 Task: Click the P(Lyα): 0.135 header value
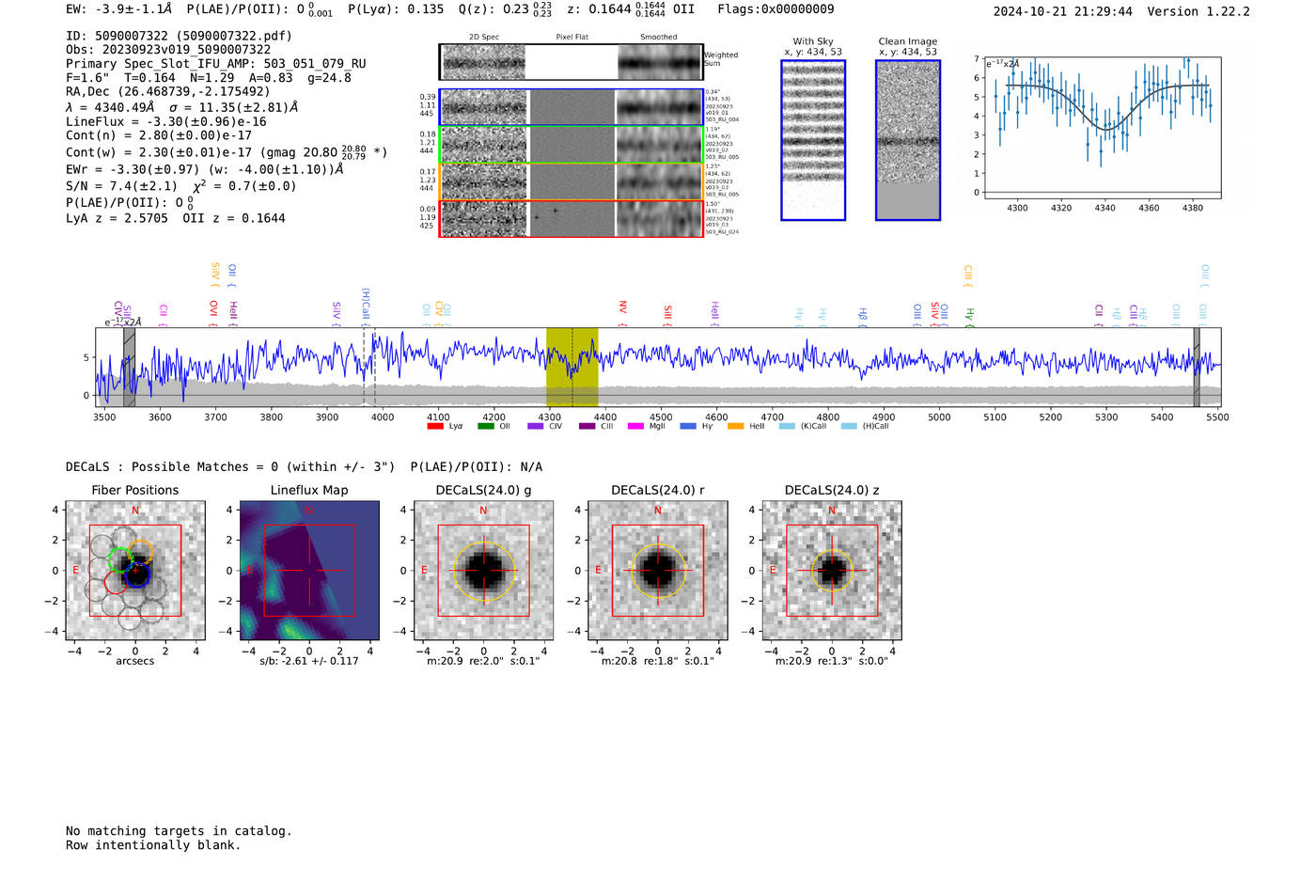click(x=396, y=9)
